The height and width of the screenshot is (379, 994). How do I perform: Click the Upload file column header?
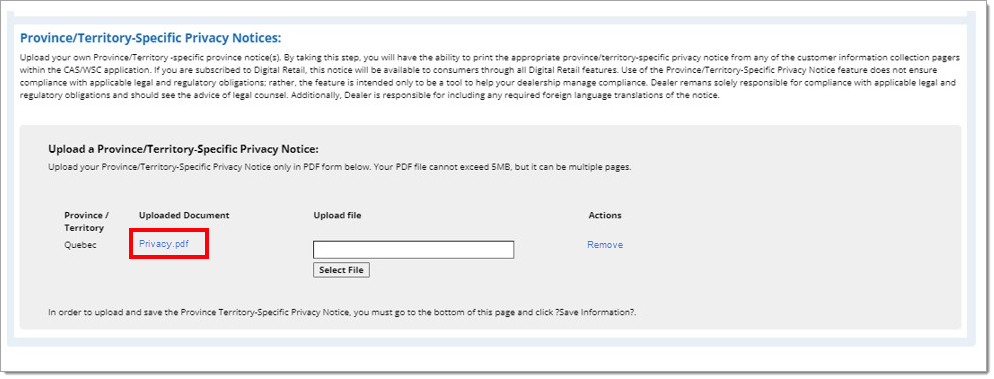337,215
